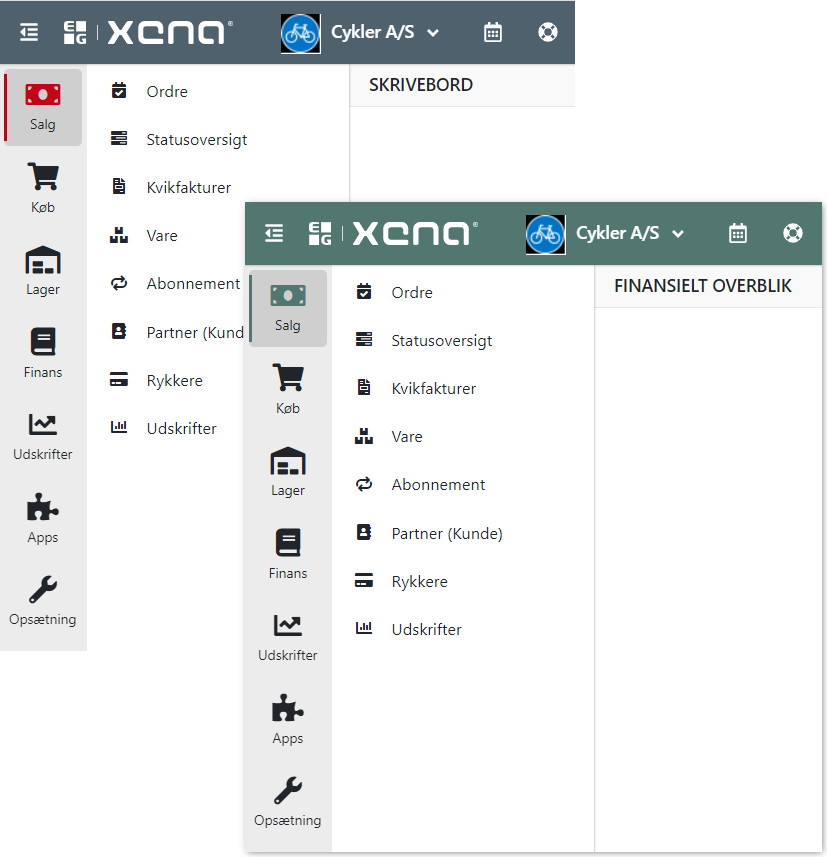Screen dimensions: 827x857
Task: Collapse the side menu in the green-header window
Action: pyautogui.click(x=274, y=233)
